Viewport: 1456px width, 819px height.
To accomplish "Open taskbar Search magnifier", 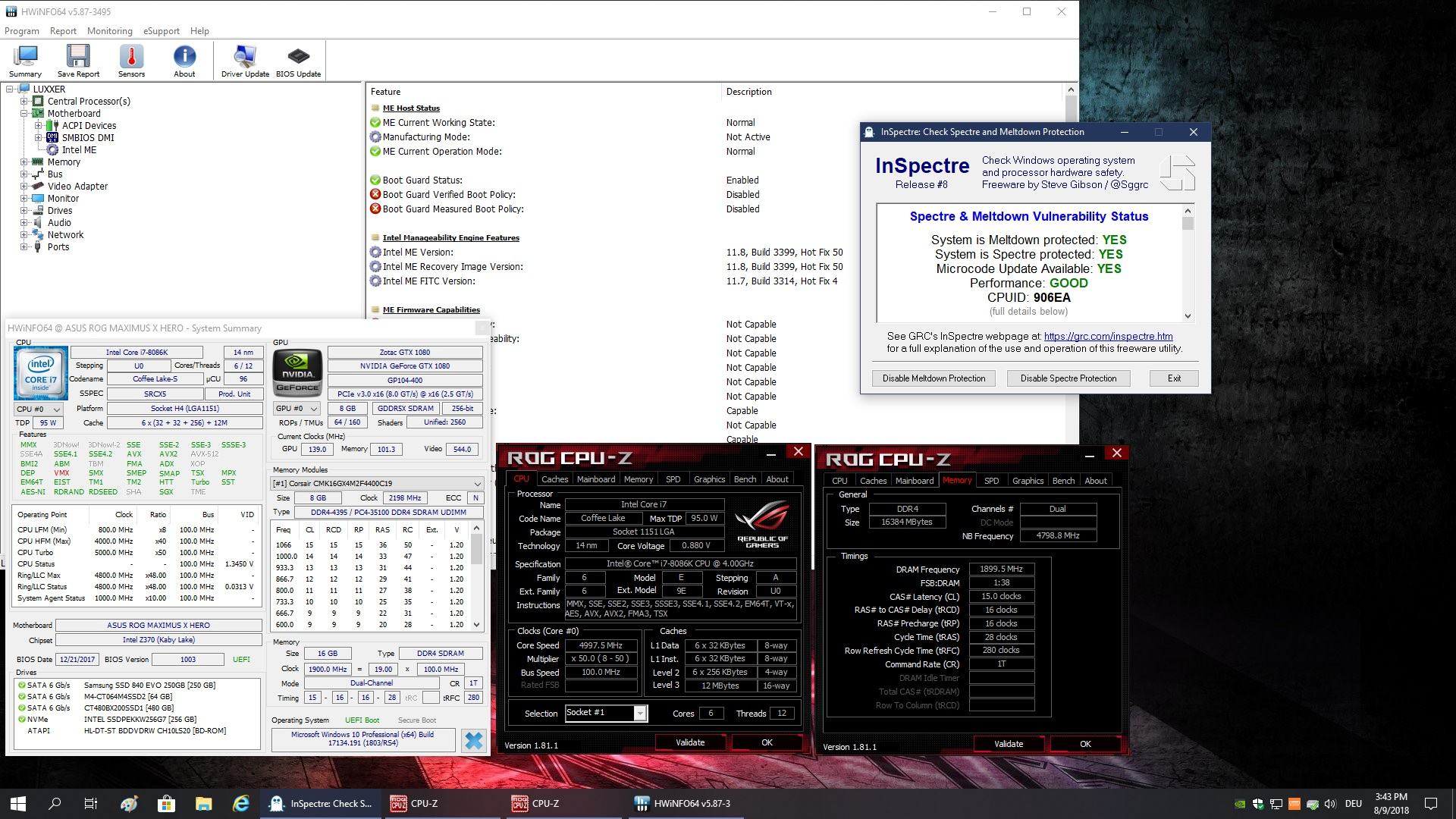I will 55,804.
